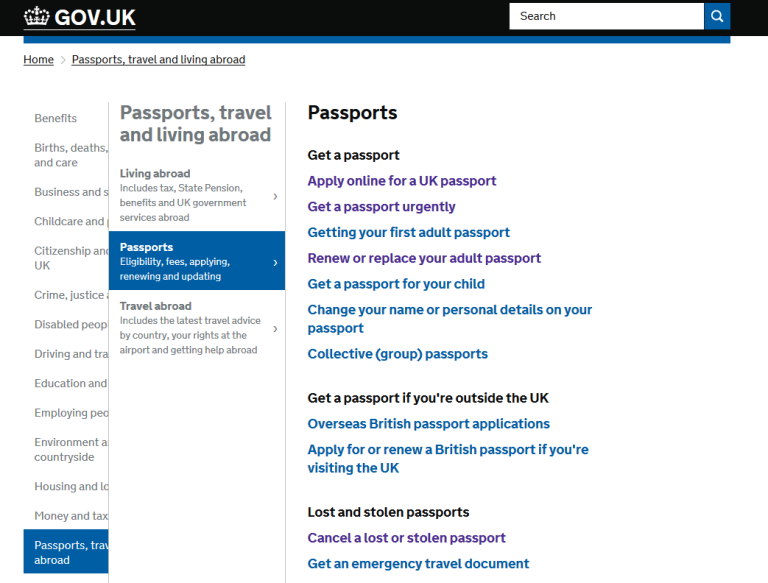Open Overseas British passport applications link
768x583 pixels.
coord(428,424)
